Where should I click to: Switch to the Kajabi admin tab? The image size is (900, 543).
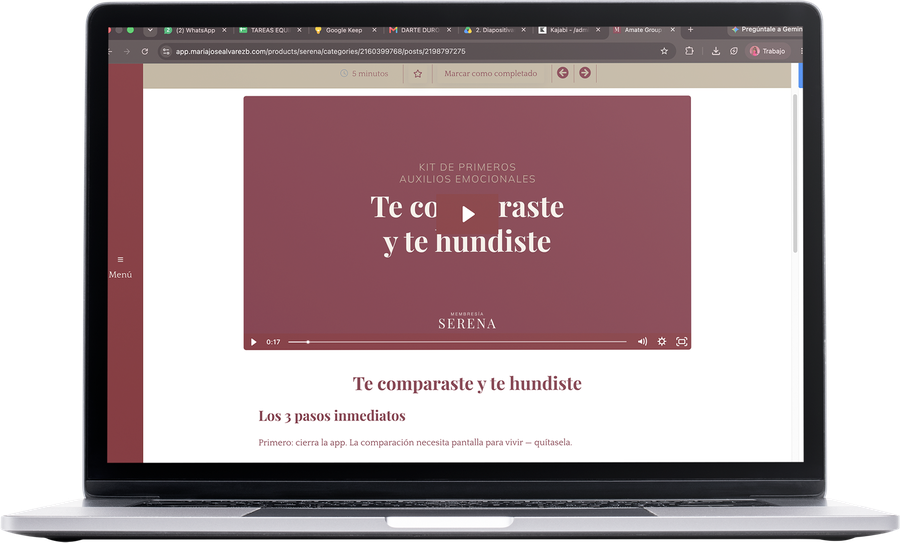coord(565,30)
